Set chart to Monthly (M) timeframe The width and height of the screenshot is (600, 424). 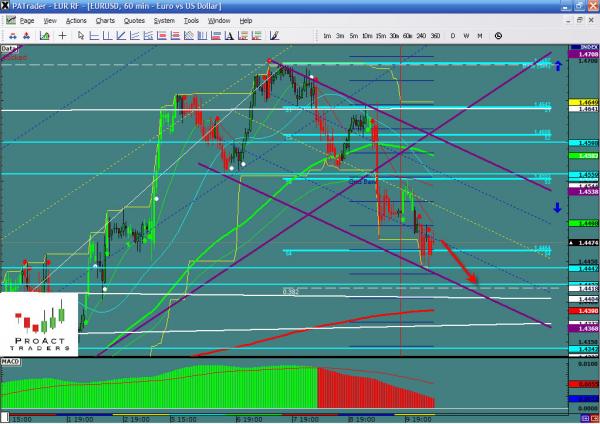(481, 35)
